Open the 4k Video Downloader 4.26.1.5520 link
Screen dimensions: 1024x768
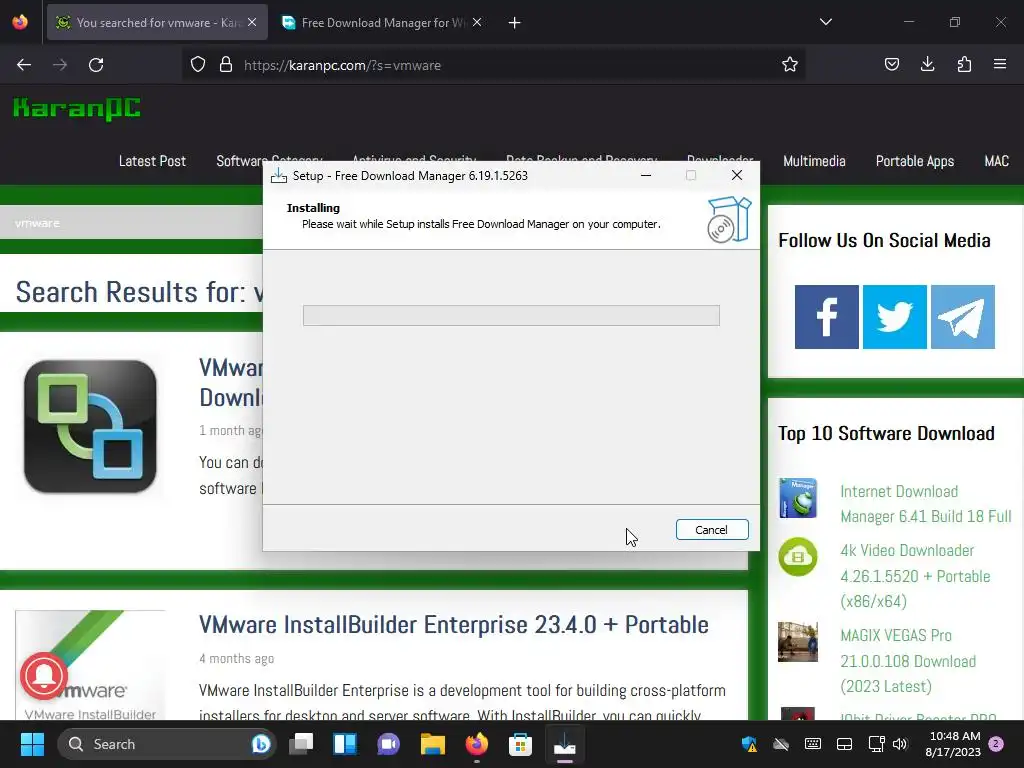pyautogui.click(x=915, y=575)
